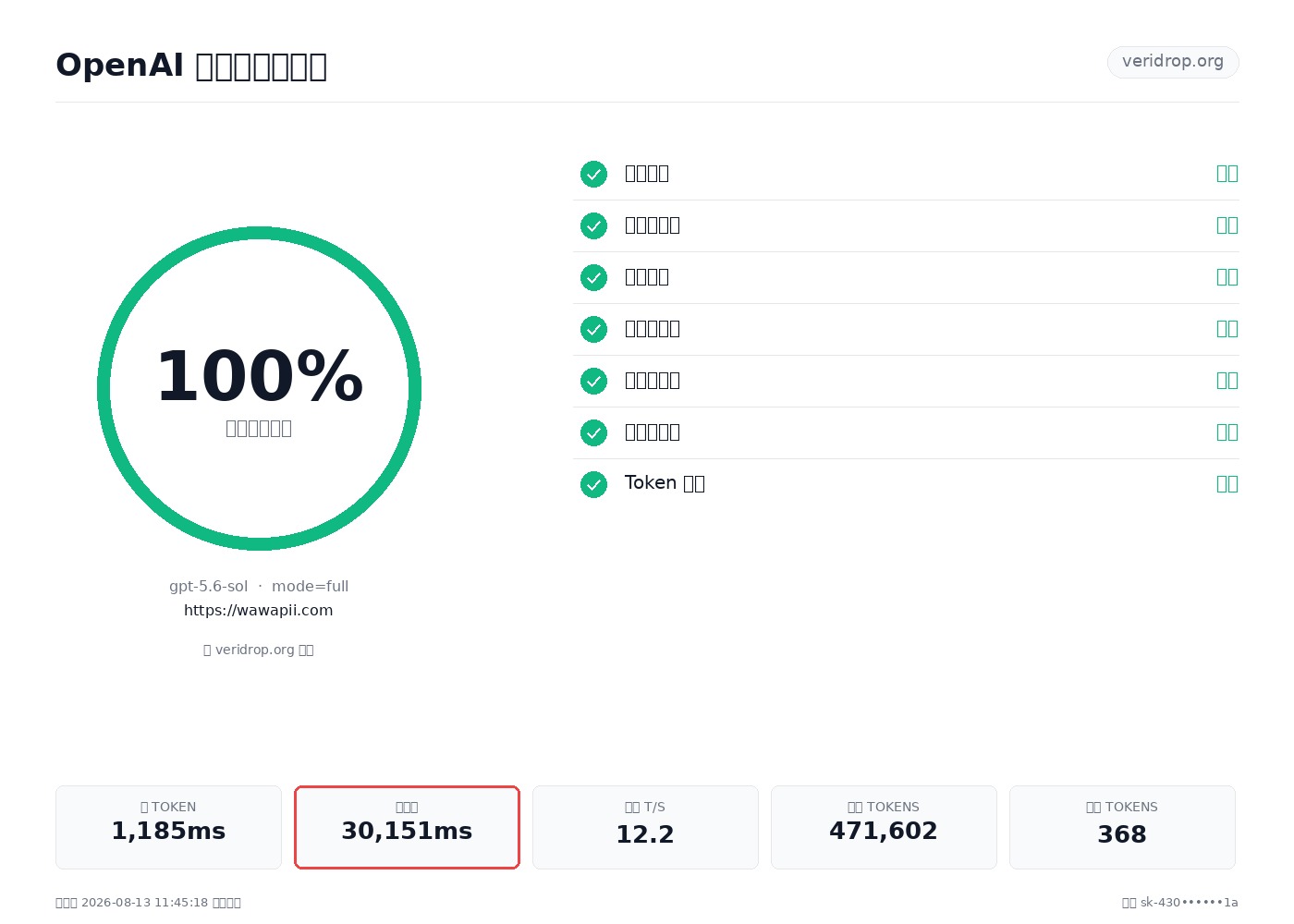Screen dimensions: 1294x924
Task: Click the gpt-5.6-sol mode=full model text
Action: [259, 586]
